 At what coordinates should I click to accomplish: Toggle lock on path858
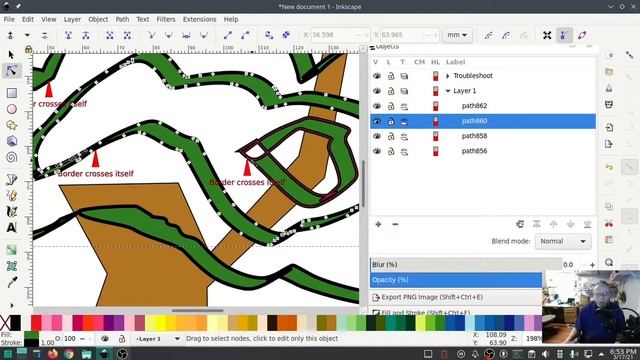tap(391, 136)
